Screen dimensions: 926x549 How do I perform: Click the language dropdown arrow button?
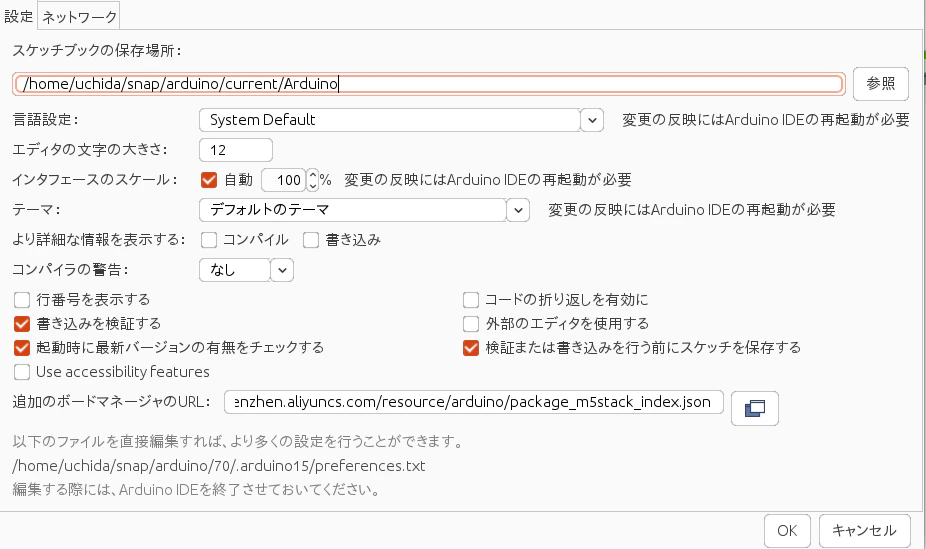tap(592, 120)
